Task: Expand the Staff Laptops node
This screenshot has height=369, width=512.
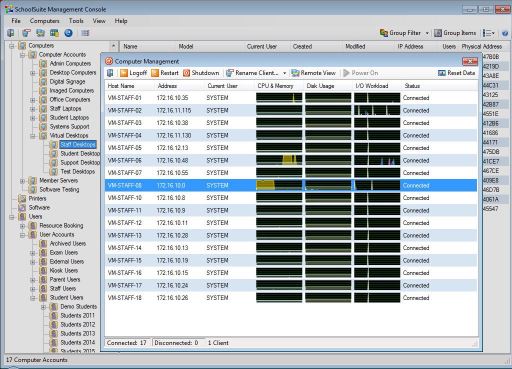Action: pos(33,109)
